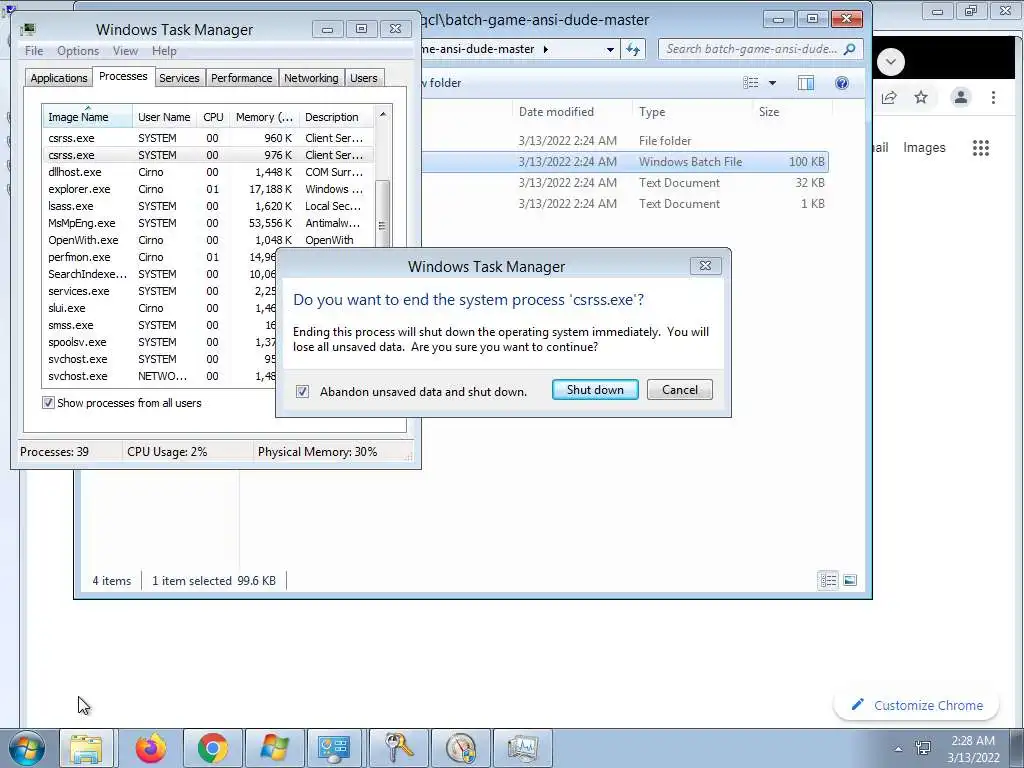Open the performance monitor gauge taskbar icon
This screenshot has height=768, width=1024.
coord(461,748)
